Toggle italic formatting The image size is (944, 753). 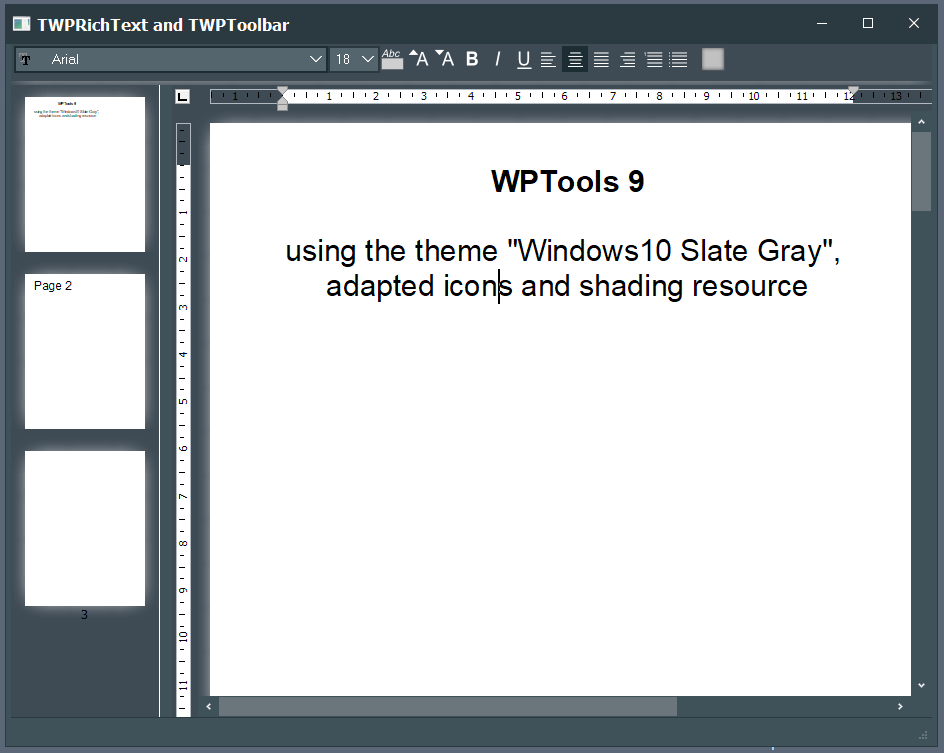tap(497, 59)
